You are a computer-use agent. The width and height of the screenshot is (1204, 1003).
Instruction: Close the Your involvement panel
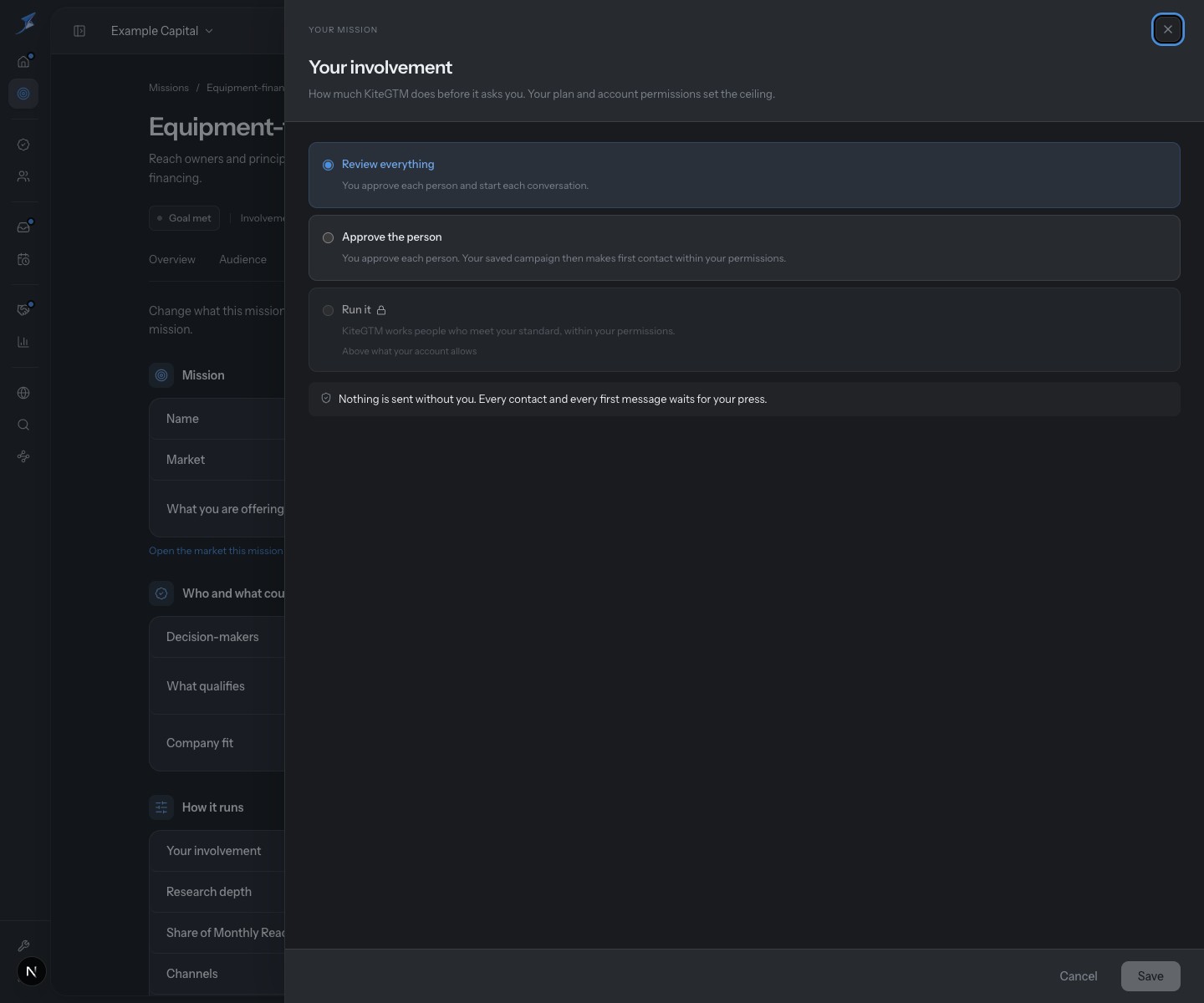(x=1167, y=29)
